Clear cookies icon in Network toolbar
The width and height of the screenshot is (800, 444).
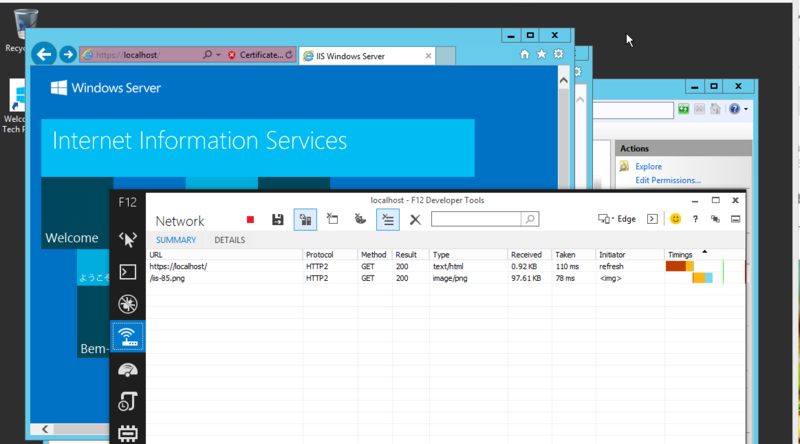(360, 219)
